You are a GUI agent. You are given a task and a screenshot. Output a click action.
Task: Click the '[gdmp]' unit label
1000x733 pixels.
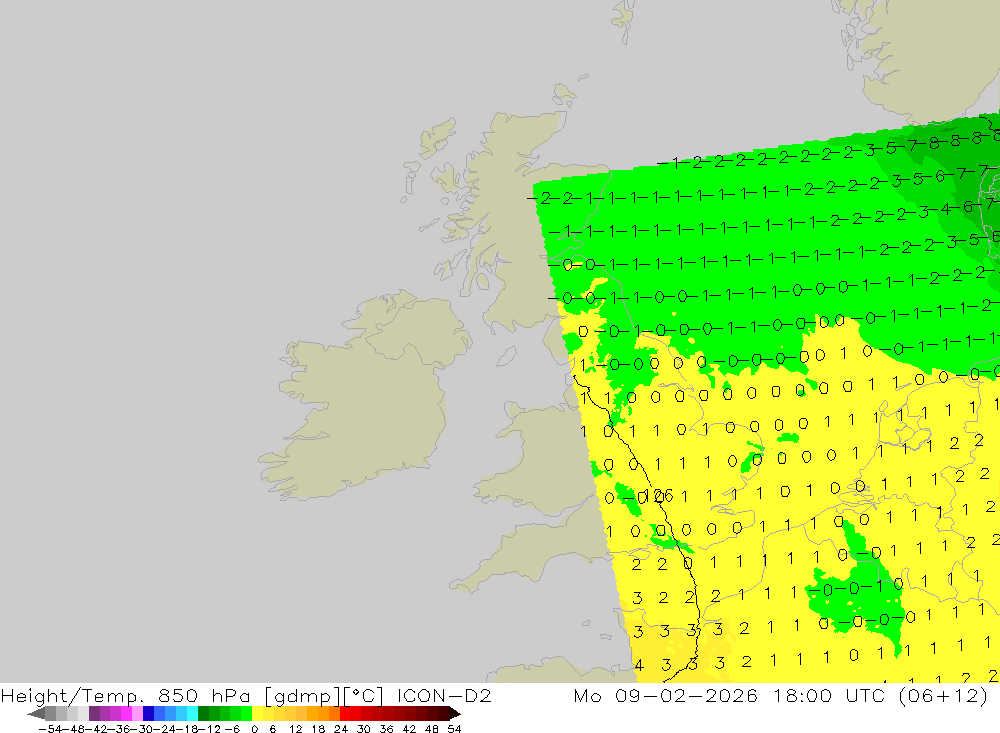click(302, 696)
